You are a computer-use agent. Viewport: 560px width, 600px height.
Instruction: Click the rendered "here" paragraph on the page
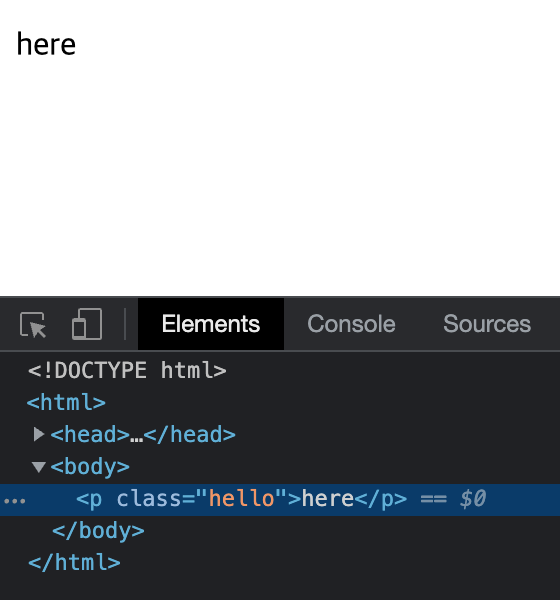tap(46, 44)
